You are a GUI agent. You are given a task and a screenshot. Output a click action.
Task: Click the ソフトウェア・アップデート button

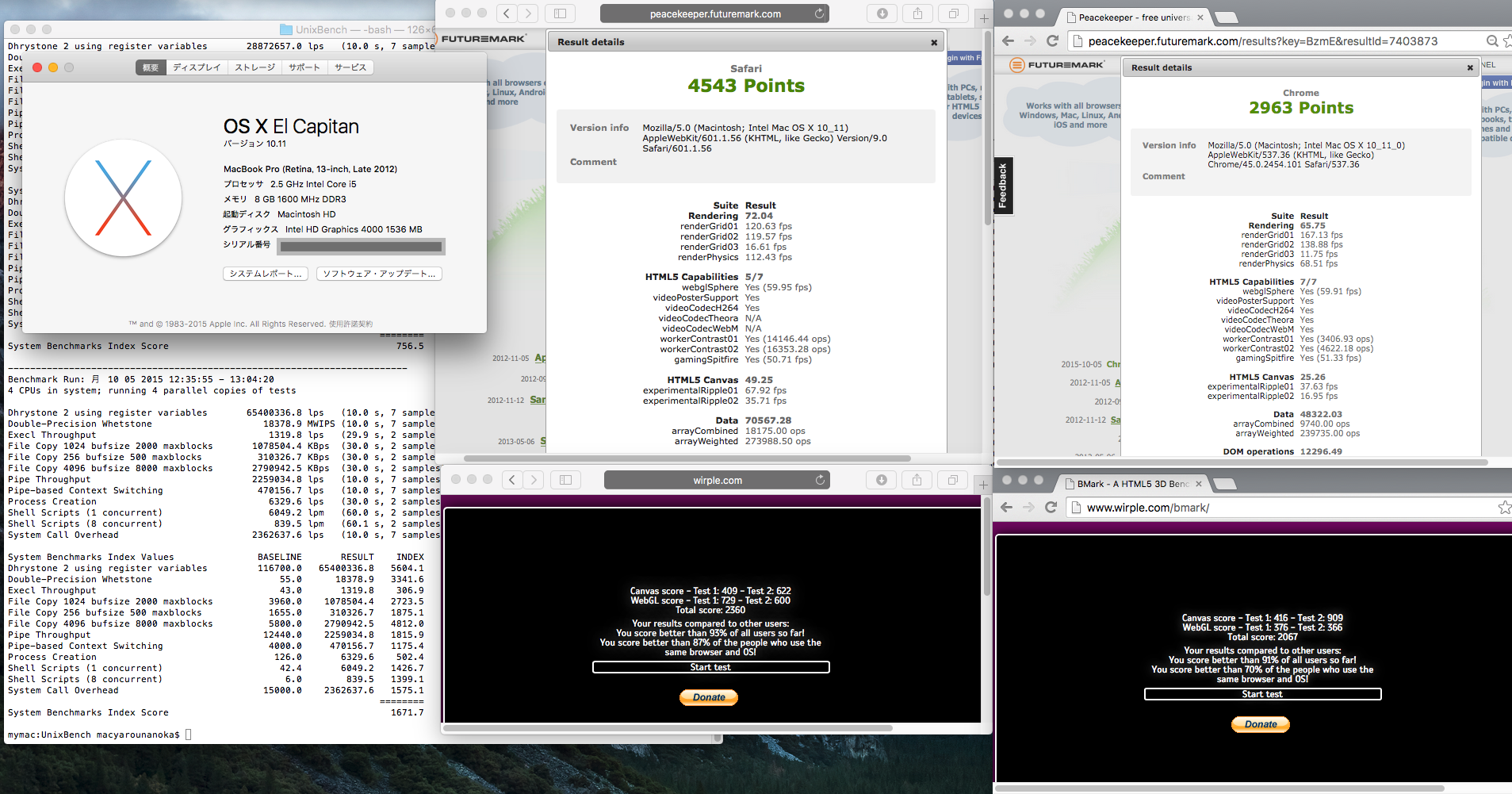(379, 274)
